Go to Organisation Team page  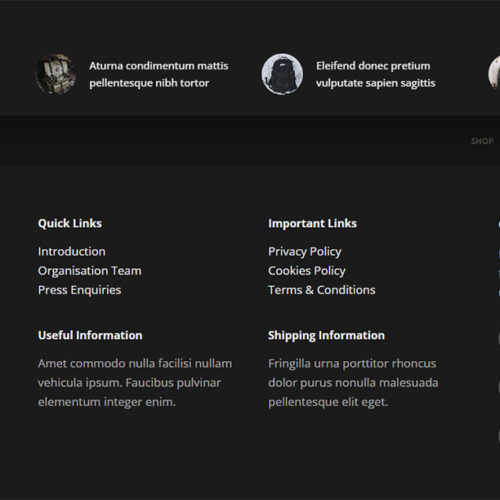(90, 271)
